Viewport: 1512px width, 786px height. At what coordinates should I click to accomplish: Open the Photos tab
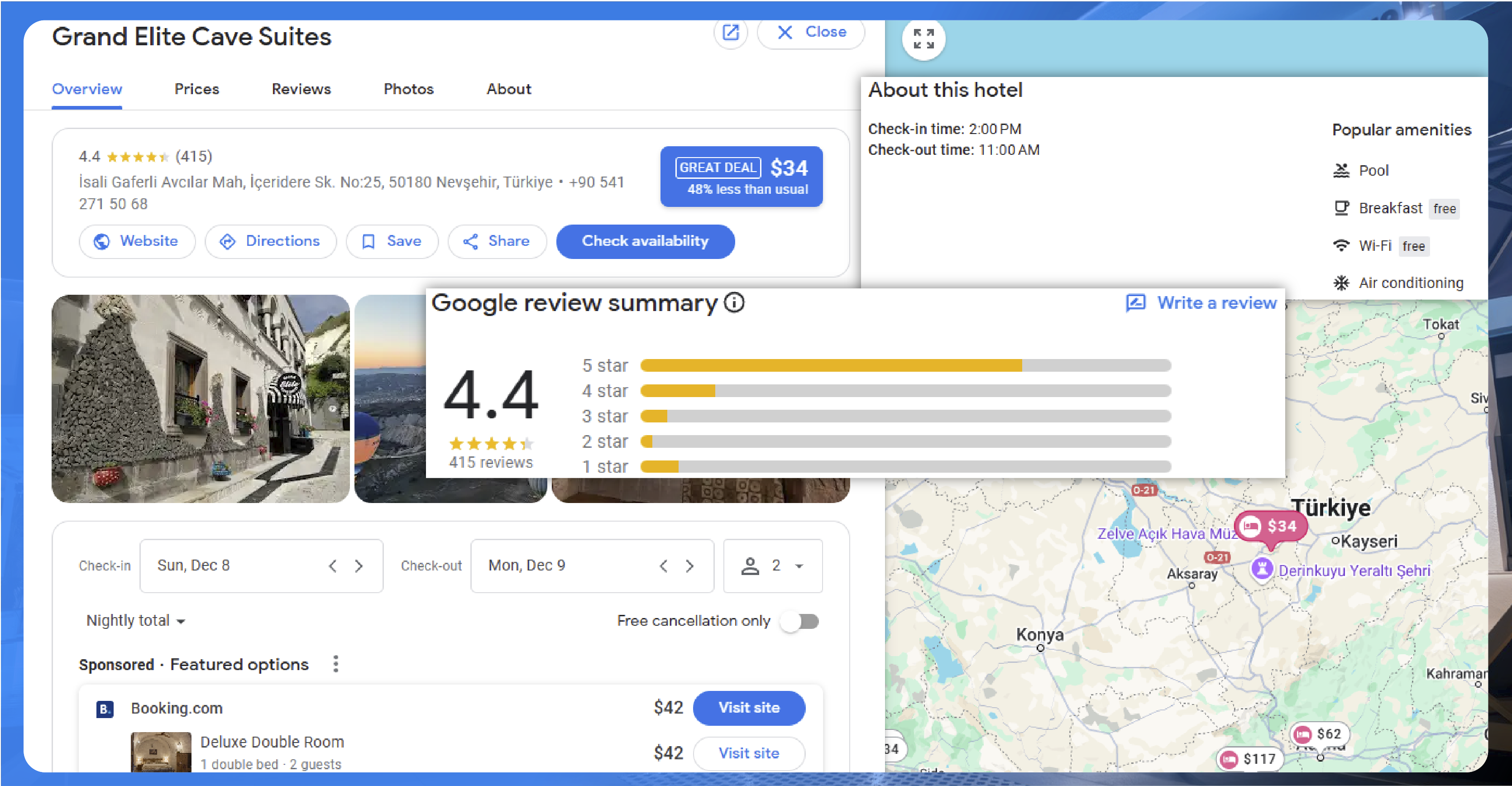point(408,89)
